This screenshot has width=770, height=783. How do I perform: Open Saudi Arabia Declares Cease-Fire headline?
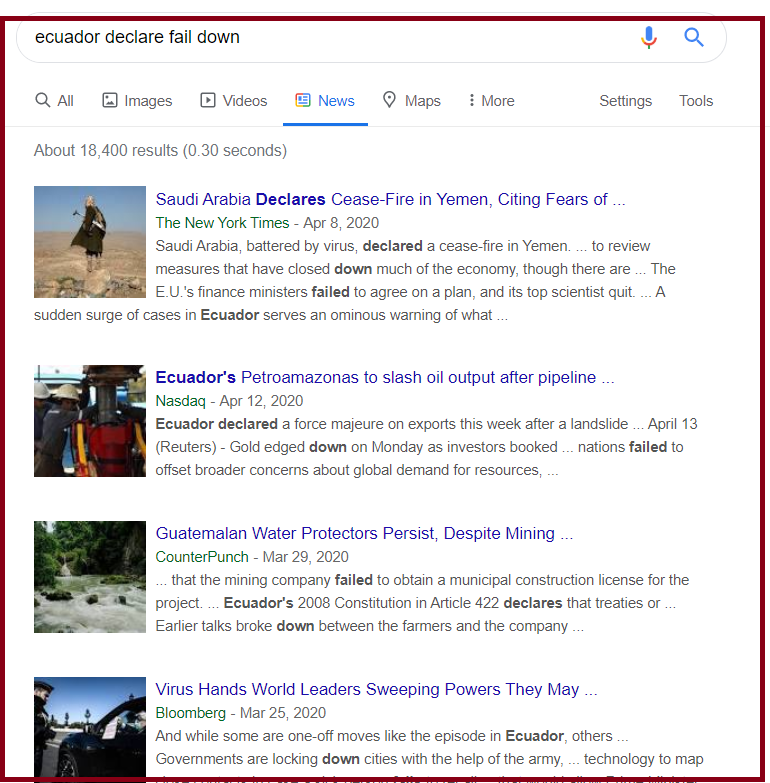[390, 199]
